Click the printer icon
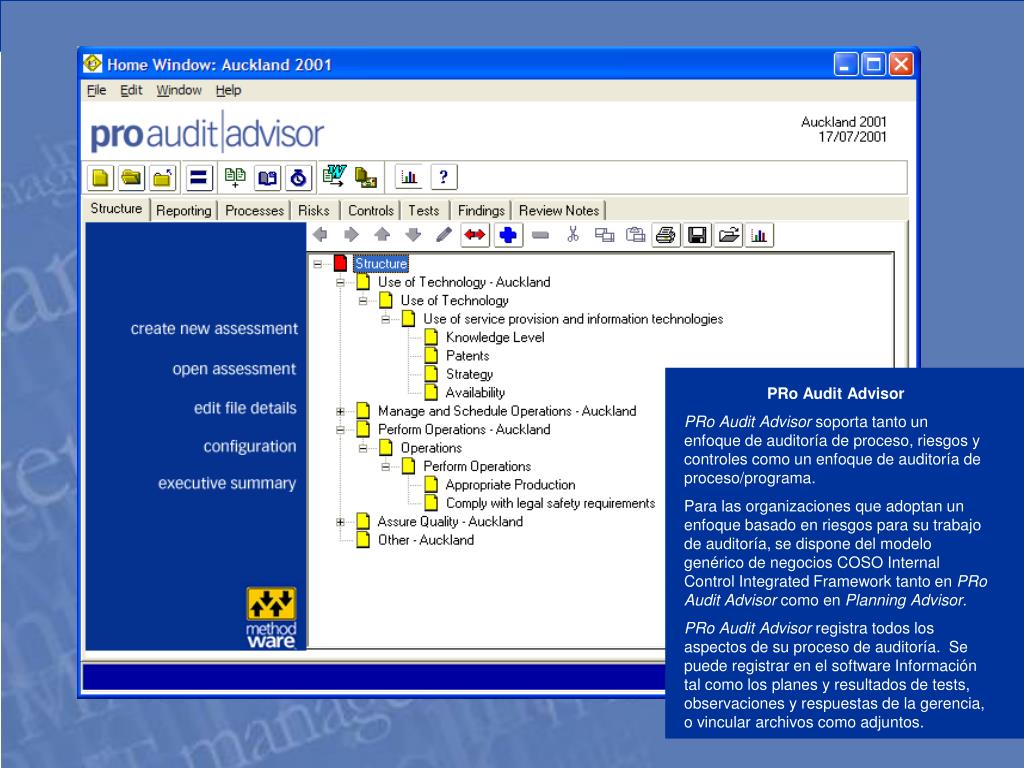The image size is (1024, 768). click(665, 235)
